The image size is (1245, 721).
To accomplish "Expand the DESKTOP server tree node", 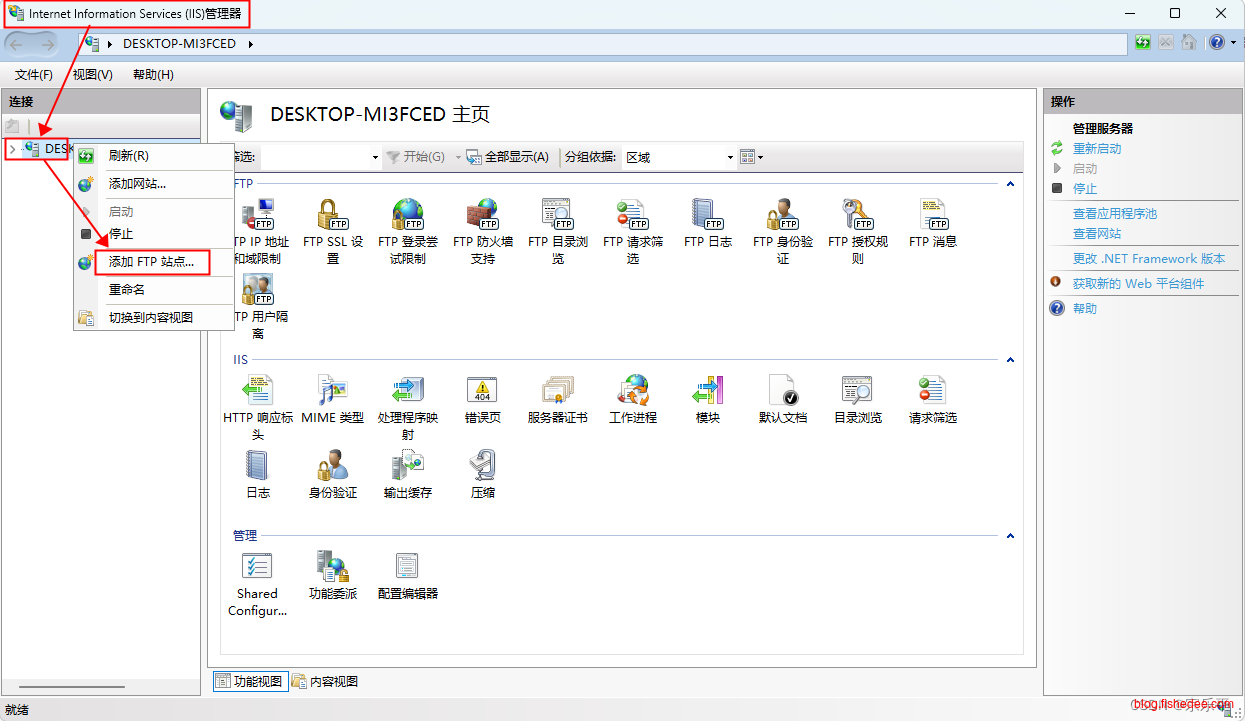I will tap(12, 149).
